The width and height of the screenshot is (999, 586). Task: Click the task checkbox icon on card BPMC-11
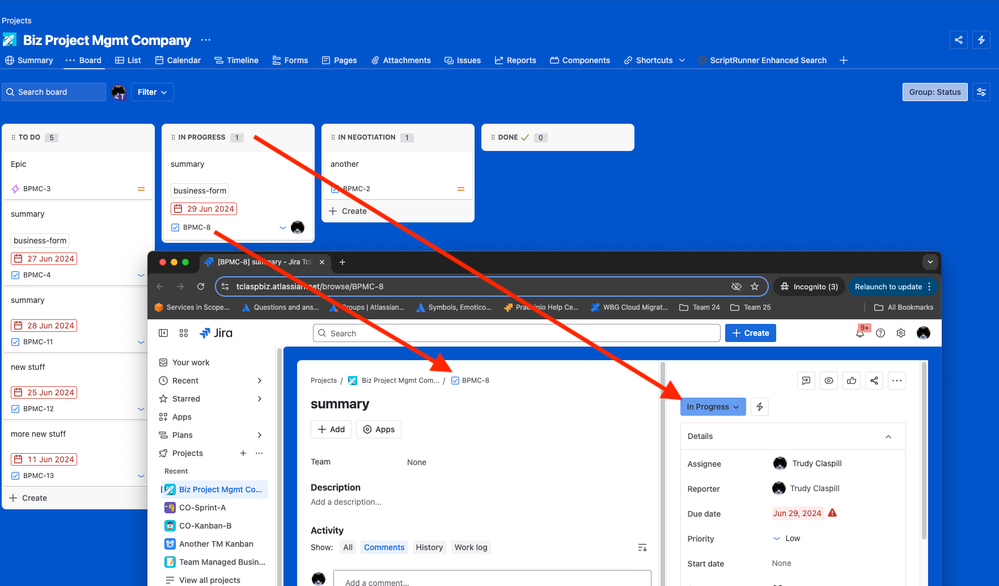pyautogui.click(x=15, y=342)
